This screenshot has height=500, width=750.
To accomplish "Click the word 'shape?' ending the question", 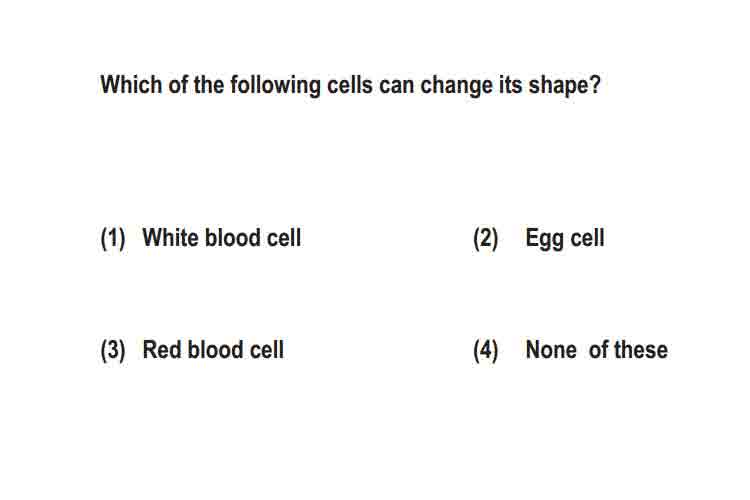I will pyautogui.click(x=564, y=86).
